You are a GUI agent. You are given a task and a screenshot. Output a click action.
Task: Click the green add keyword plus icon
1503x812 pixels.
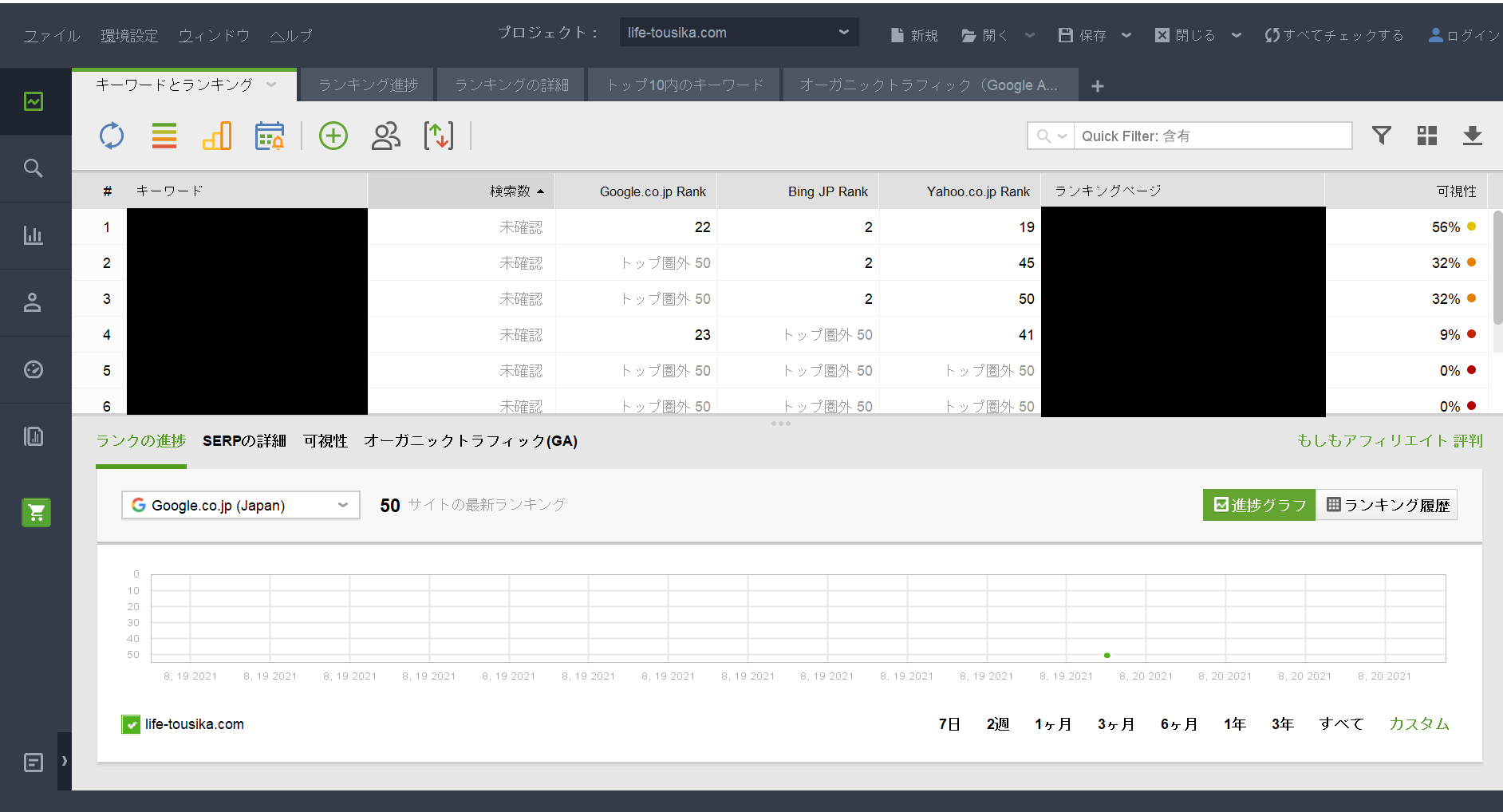pyautogui.click(x=333, y=136)
